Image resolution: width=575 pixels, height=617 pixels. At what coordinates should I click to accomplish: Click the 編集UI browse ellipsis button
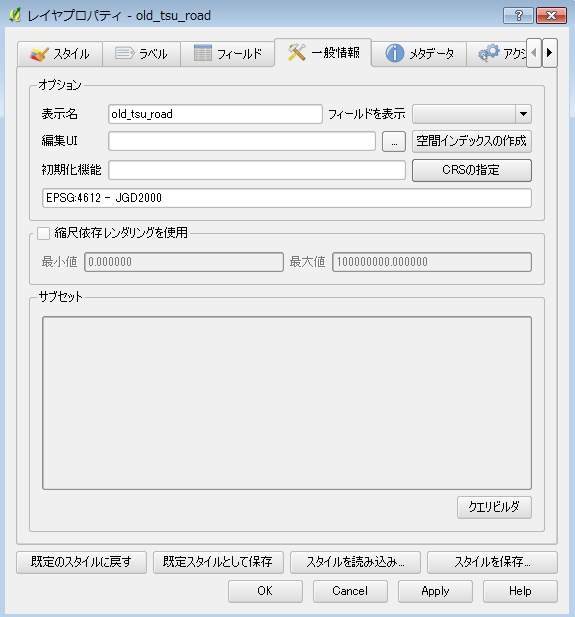(x=394, y=142)
